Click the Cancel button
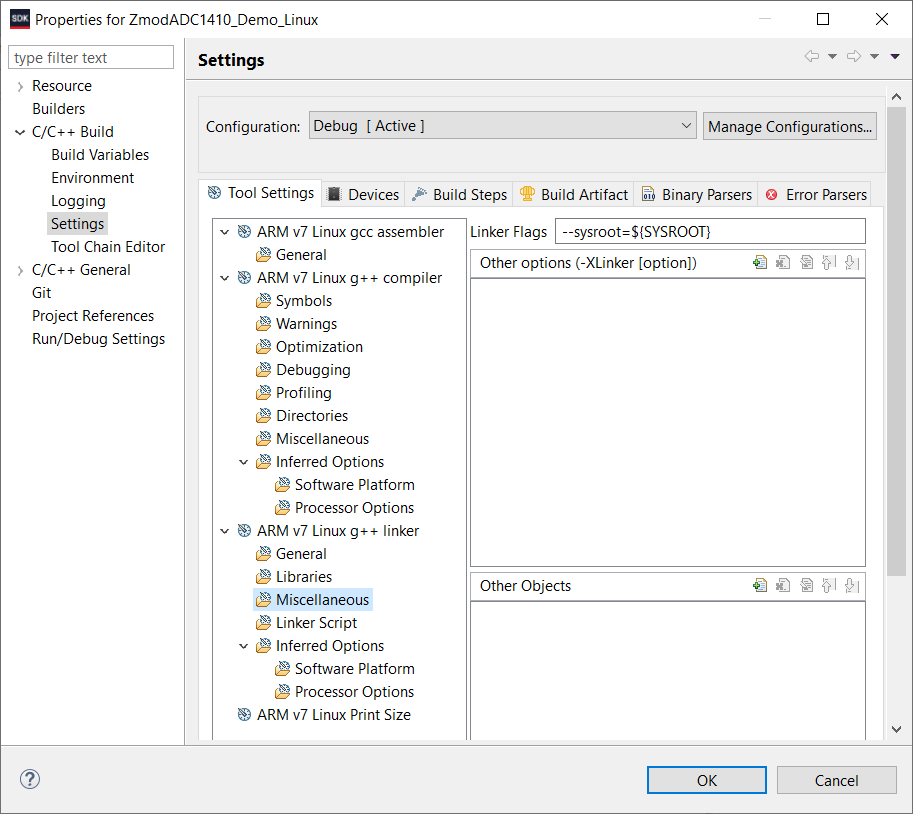This screenshot has height=814, width=913. coord(836,780)
